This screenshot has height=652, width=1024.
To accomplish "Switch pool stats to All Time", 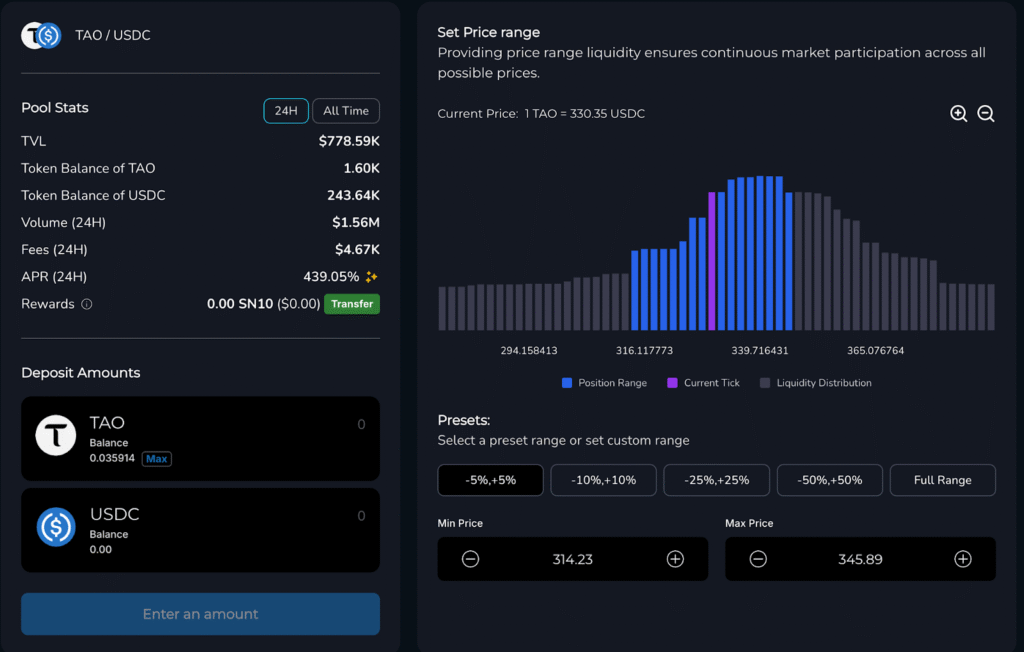I will point(346,111).
